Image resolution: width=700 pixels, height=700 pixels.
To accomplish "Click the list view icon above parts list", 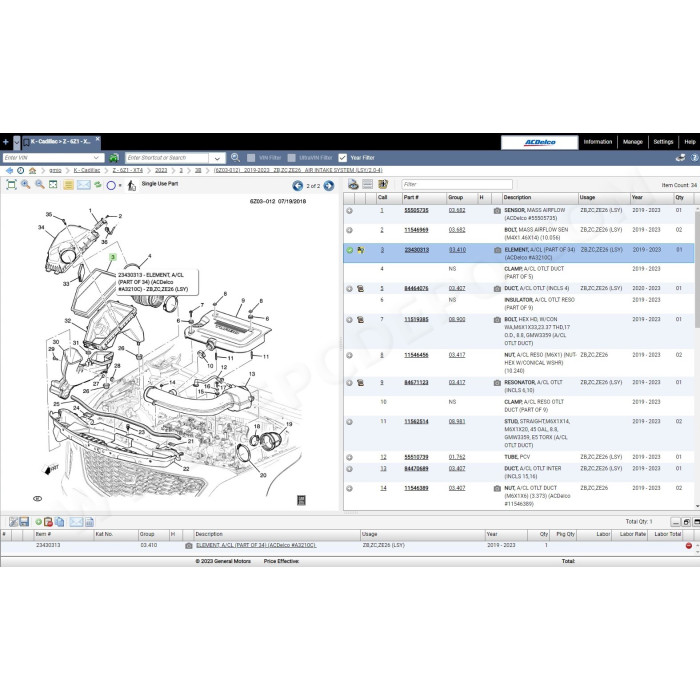I will (x=367, y=184).
